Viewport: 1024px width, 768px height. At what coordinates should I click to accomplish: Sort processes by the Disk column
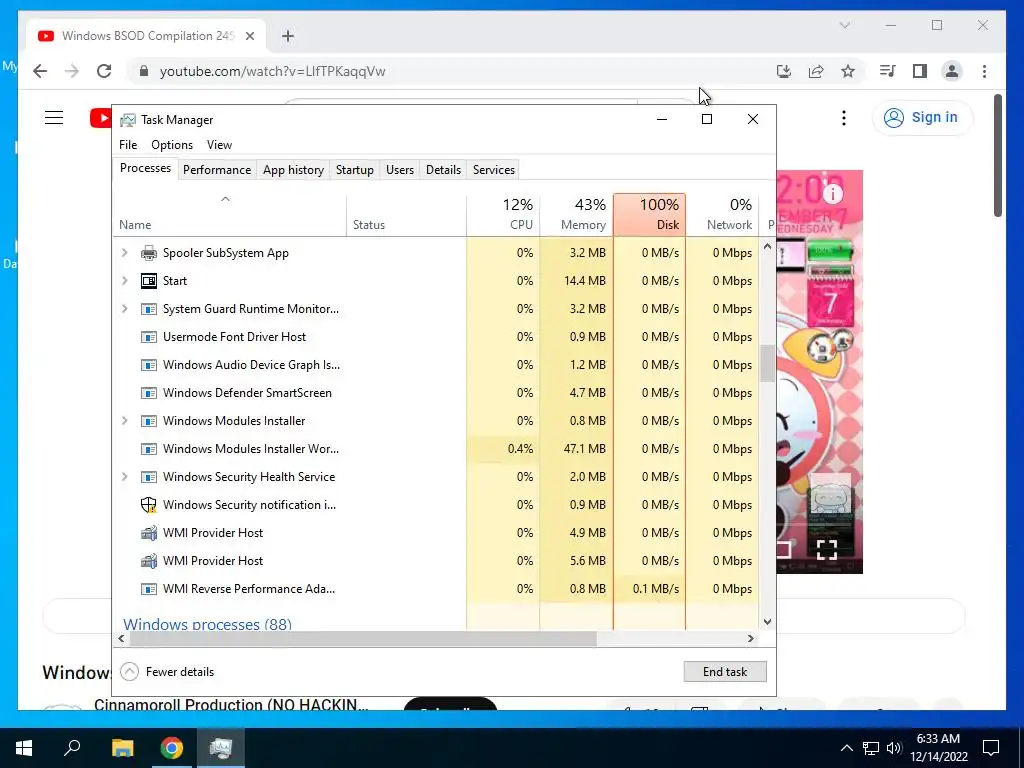pos(649,214)
